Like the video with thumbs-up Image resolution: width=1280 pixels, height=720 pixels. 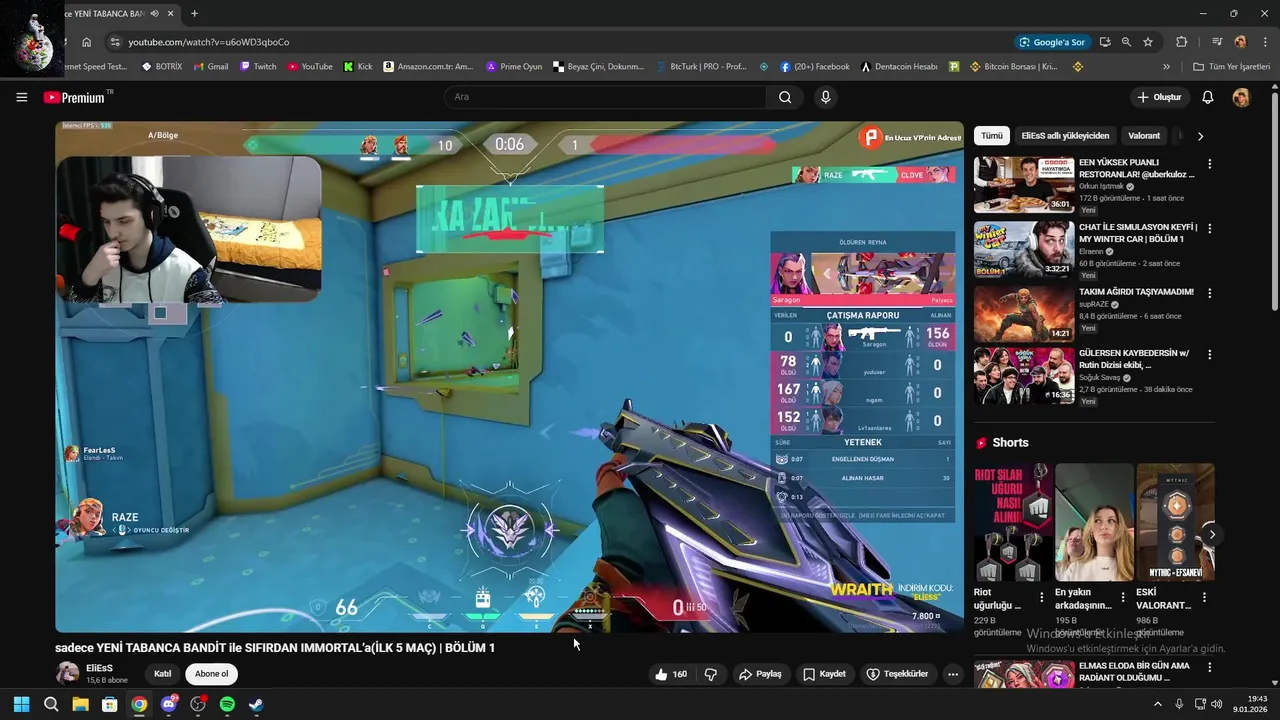670,674
